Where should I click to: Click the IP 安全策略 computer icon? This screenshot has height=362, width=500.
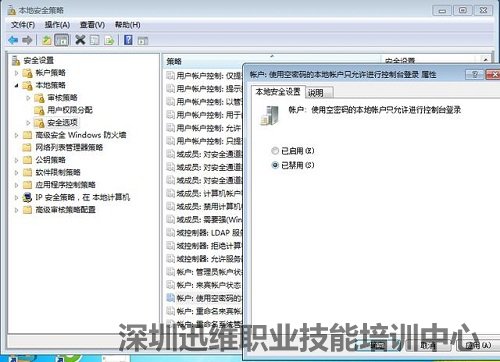(27, 197)
